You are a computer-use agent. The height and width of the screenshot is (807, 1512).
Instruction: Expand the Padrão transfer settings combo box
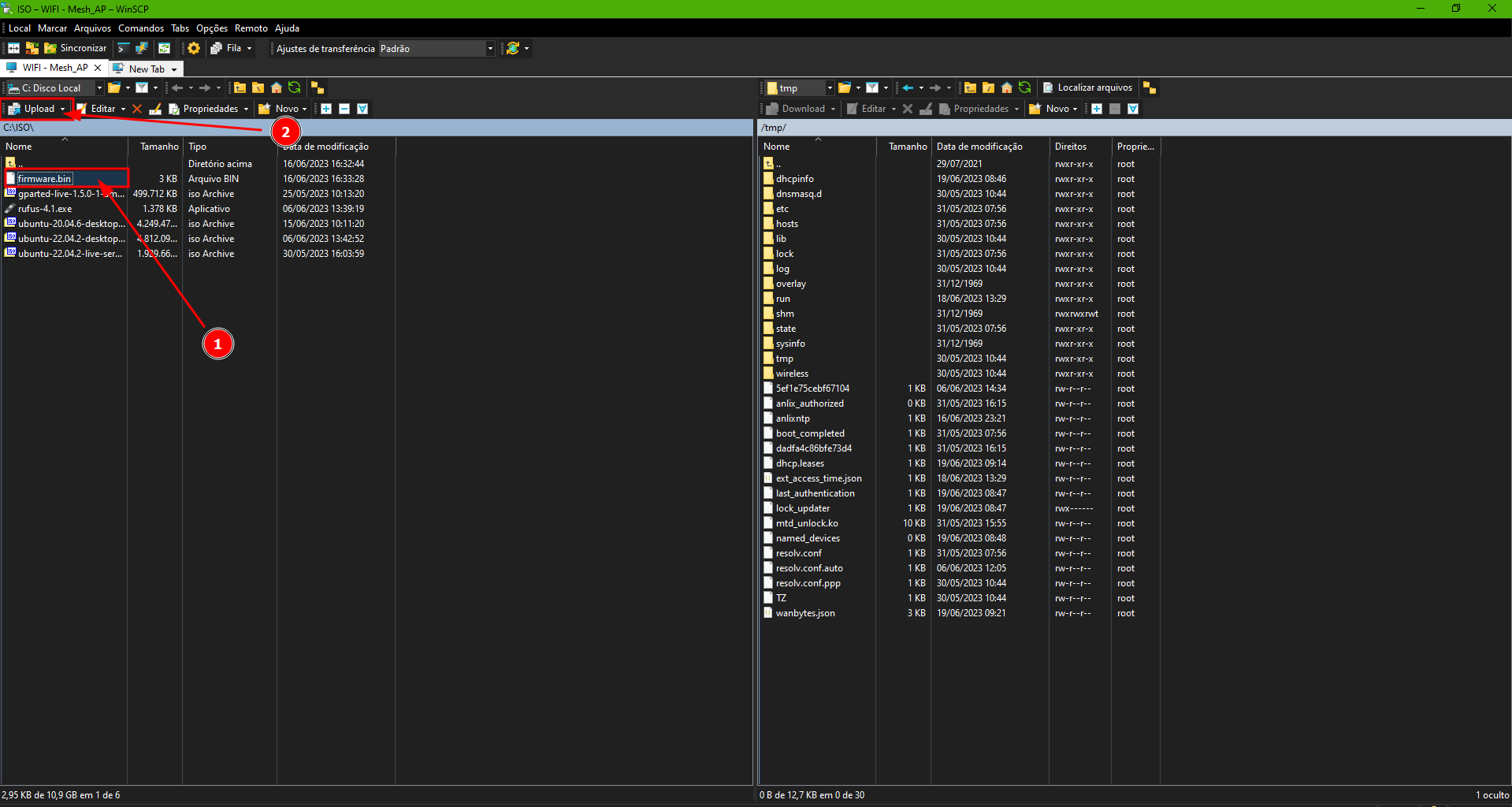click(489, 49)
